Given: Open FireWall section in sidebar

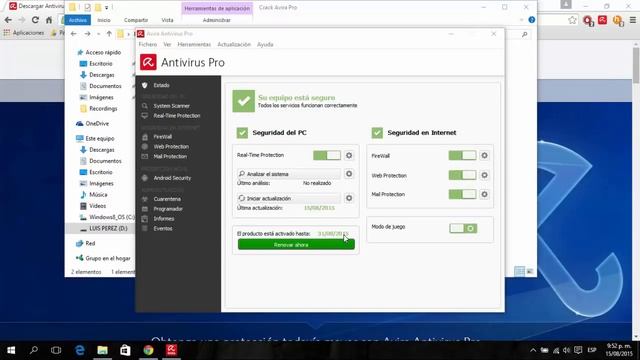Looking at the screenshot, I should (162, 137).
